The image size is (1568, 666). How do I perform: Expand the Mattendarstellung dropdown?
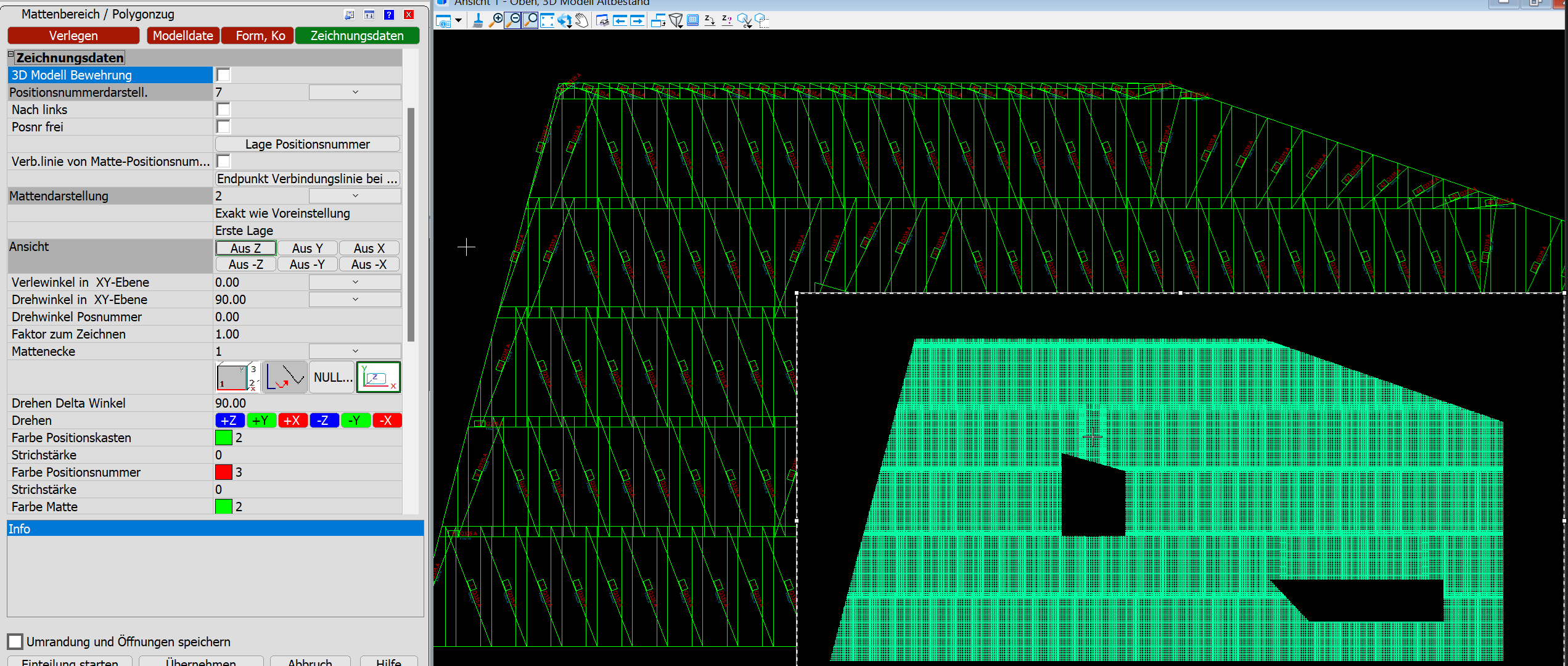[x=355, y=196]
